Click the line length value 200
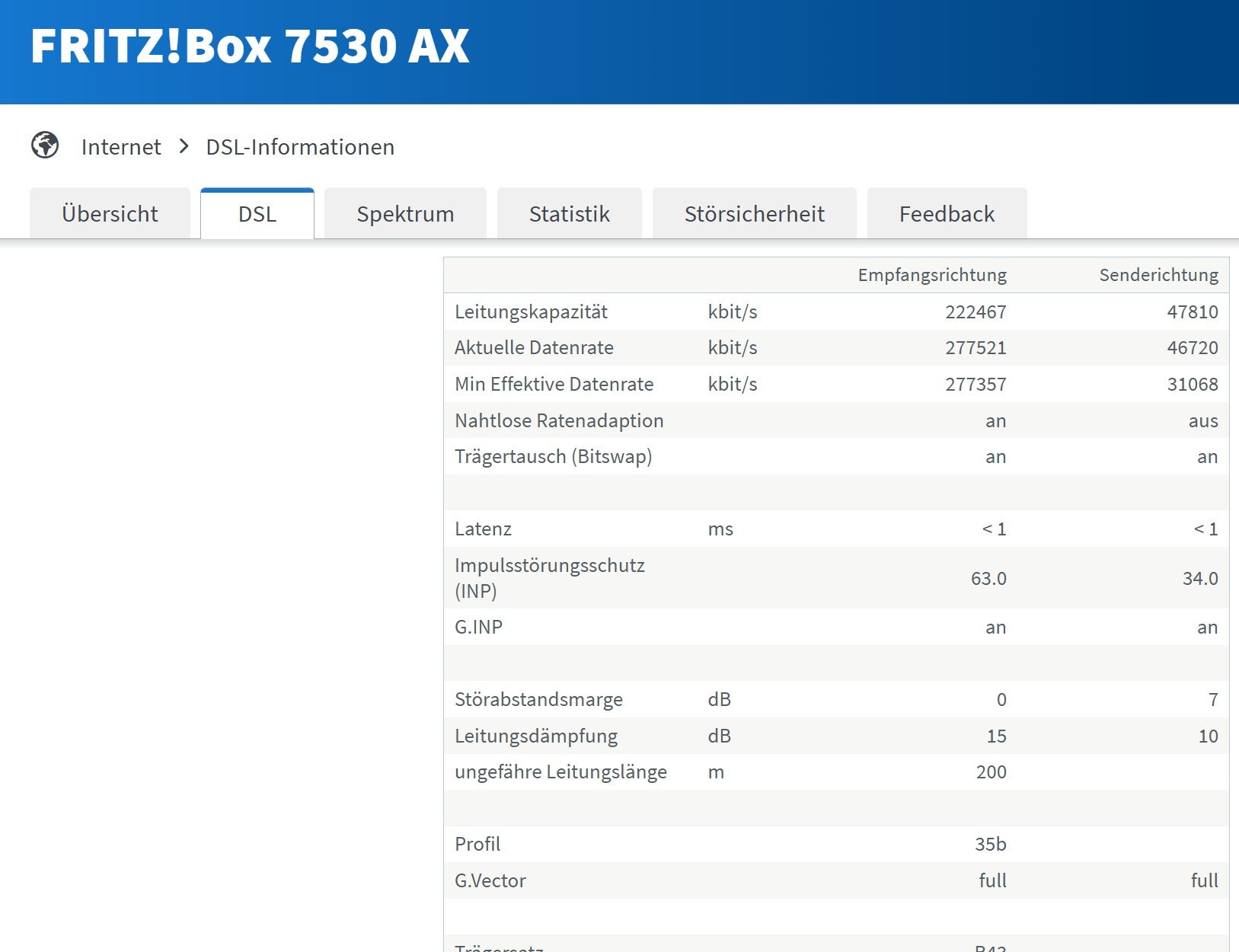1239x952 pixels. point(992,772)
